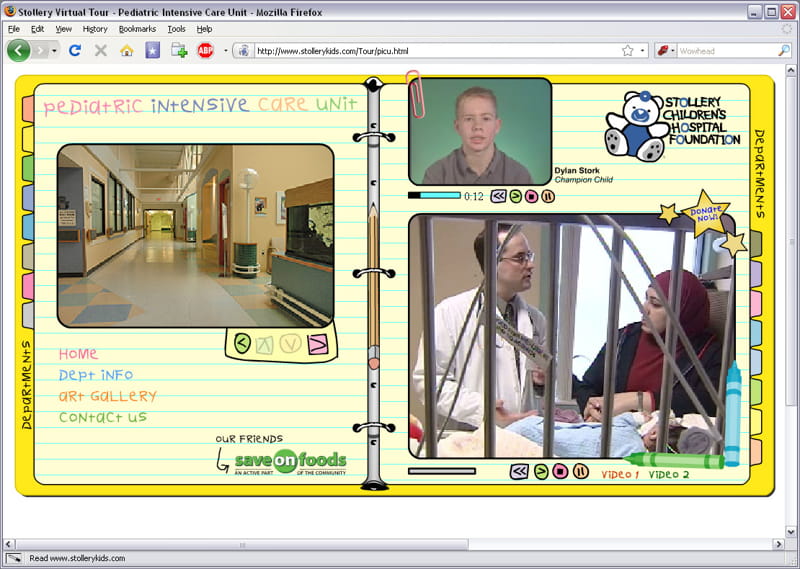800x569 pixels.
Task: Open the Save-On-Foods sponsor logo
Action: pyautogui.click(x=290, y=462)
